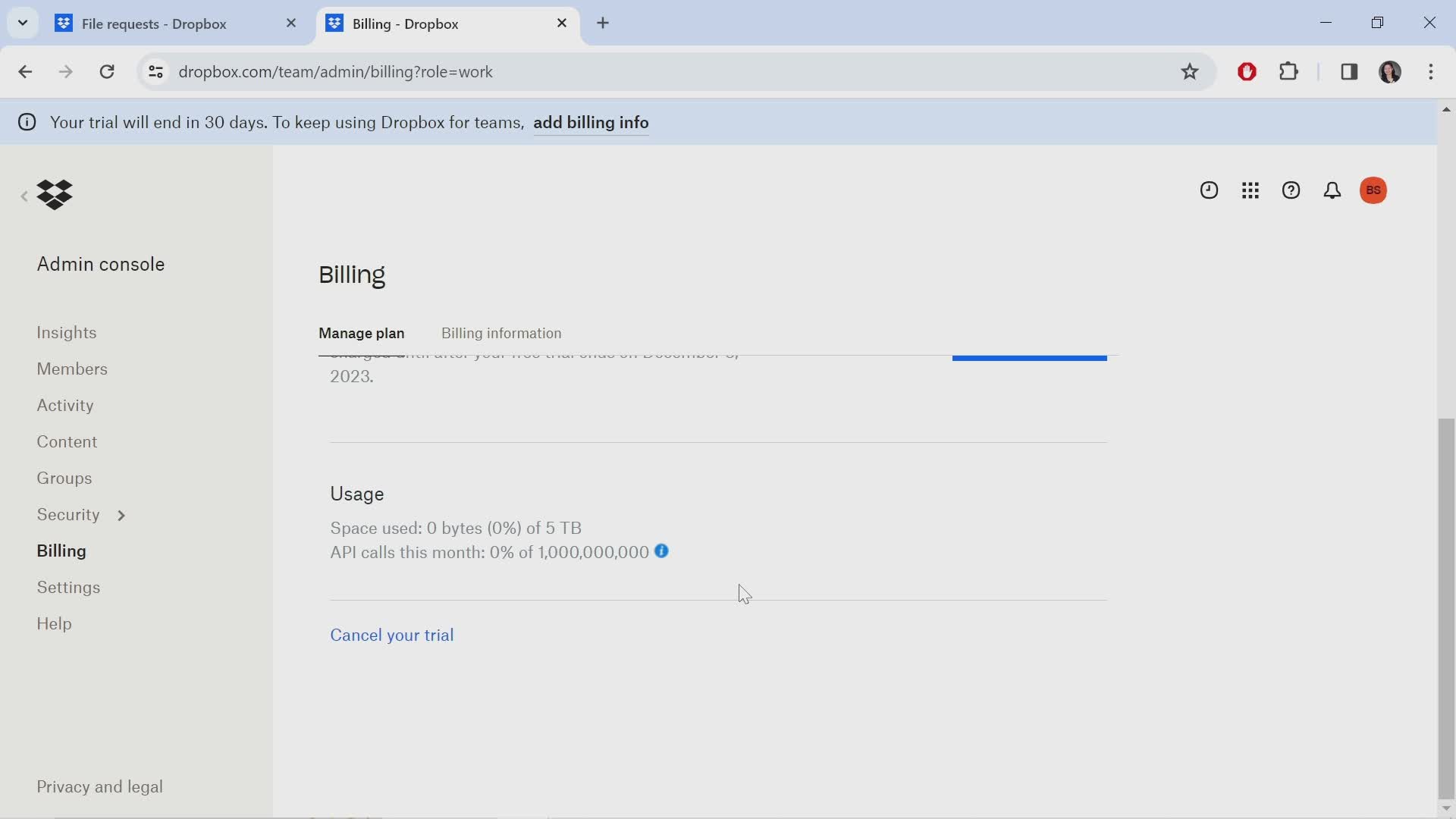Click add billing info link
The image size is (1456, 819).
tap(591, 122)
